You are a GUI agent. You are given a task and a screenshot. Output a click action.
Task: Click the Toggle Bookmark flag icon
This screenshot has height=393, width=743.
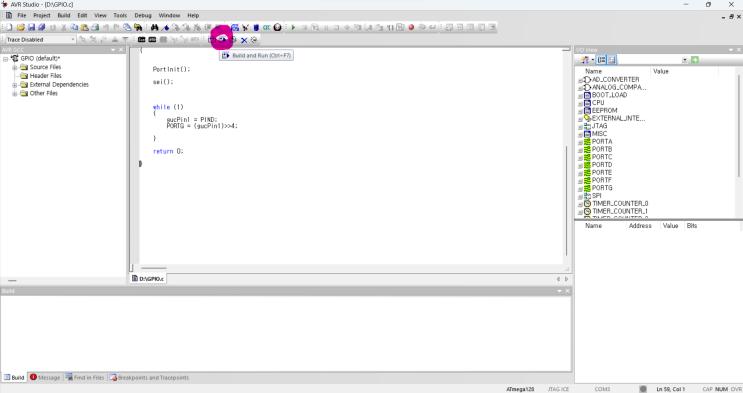click(165, 27)
